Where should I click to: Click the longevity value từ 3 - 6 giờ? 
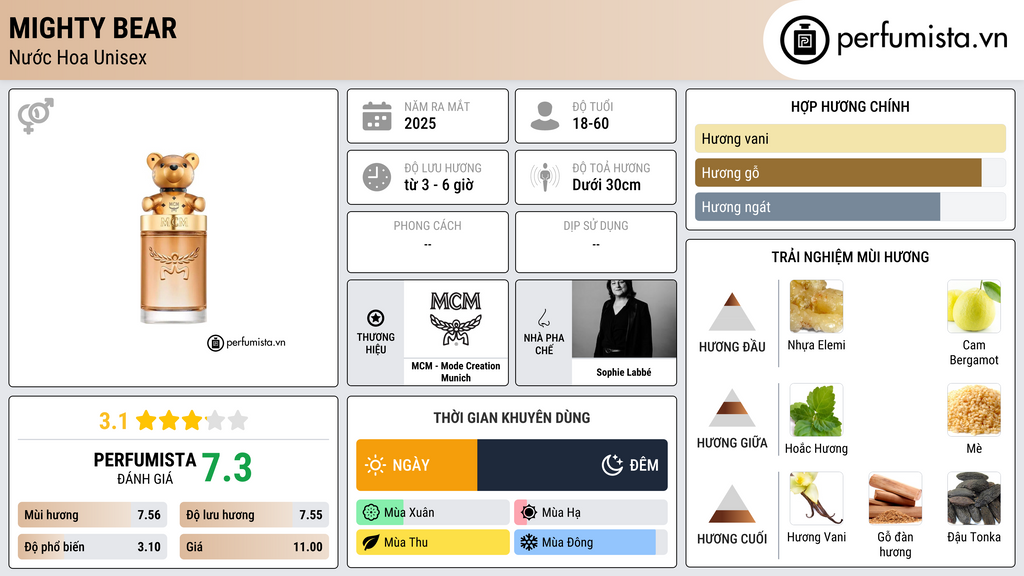click(x=439, y=185)
